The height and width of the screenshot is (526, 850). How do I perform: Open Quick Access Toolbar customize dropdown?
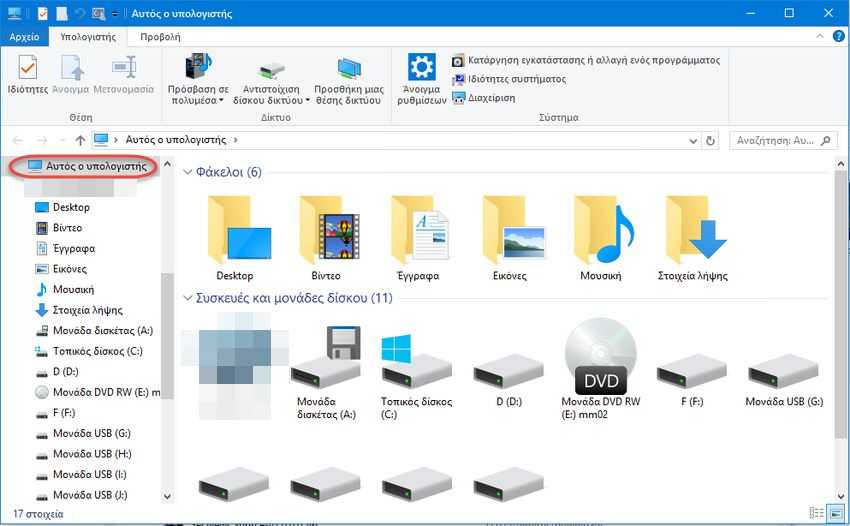[x=115, y=14]
